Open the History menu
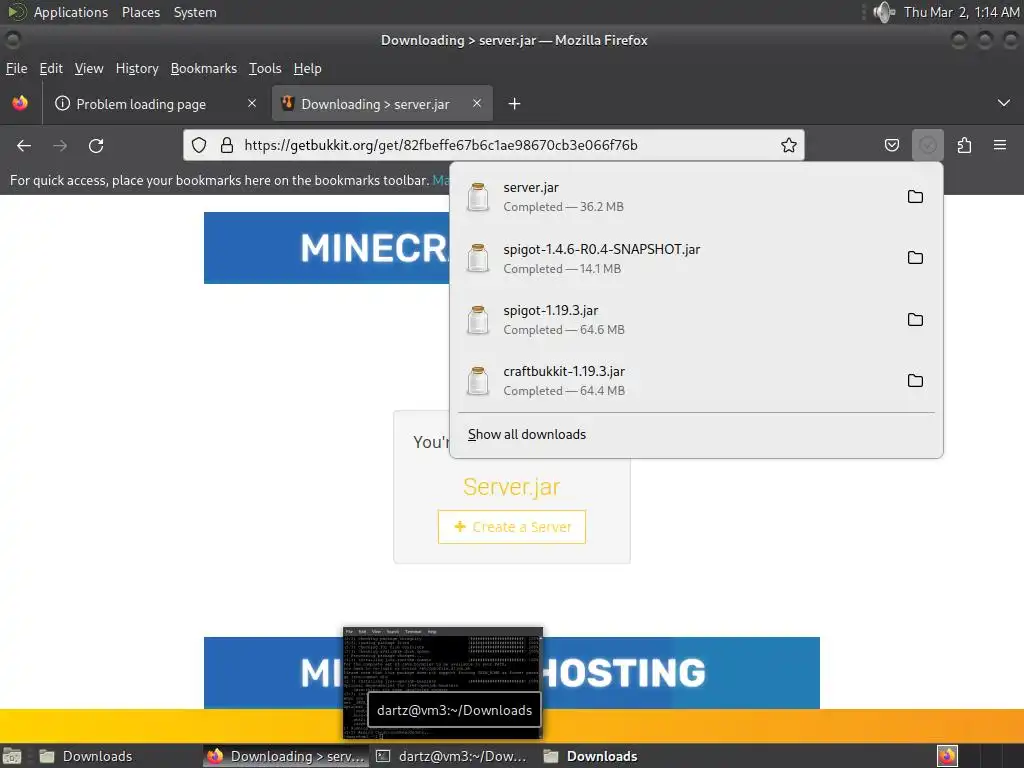Screen dimensions: 1024x768 137,69
